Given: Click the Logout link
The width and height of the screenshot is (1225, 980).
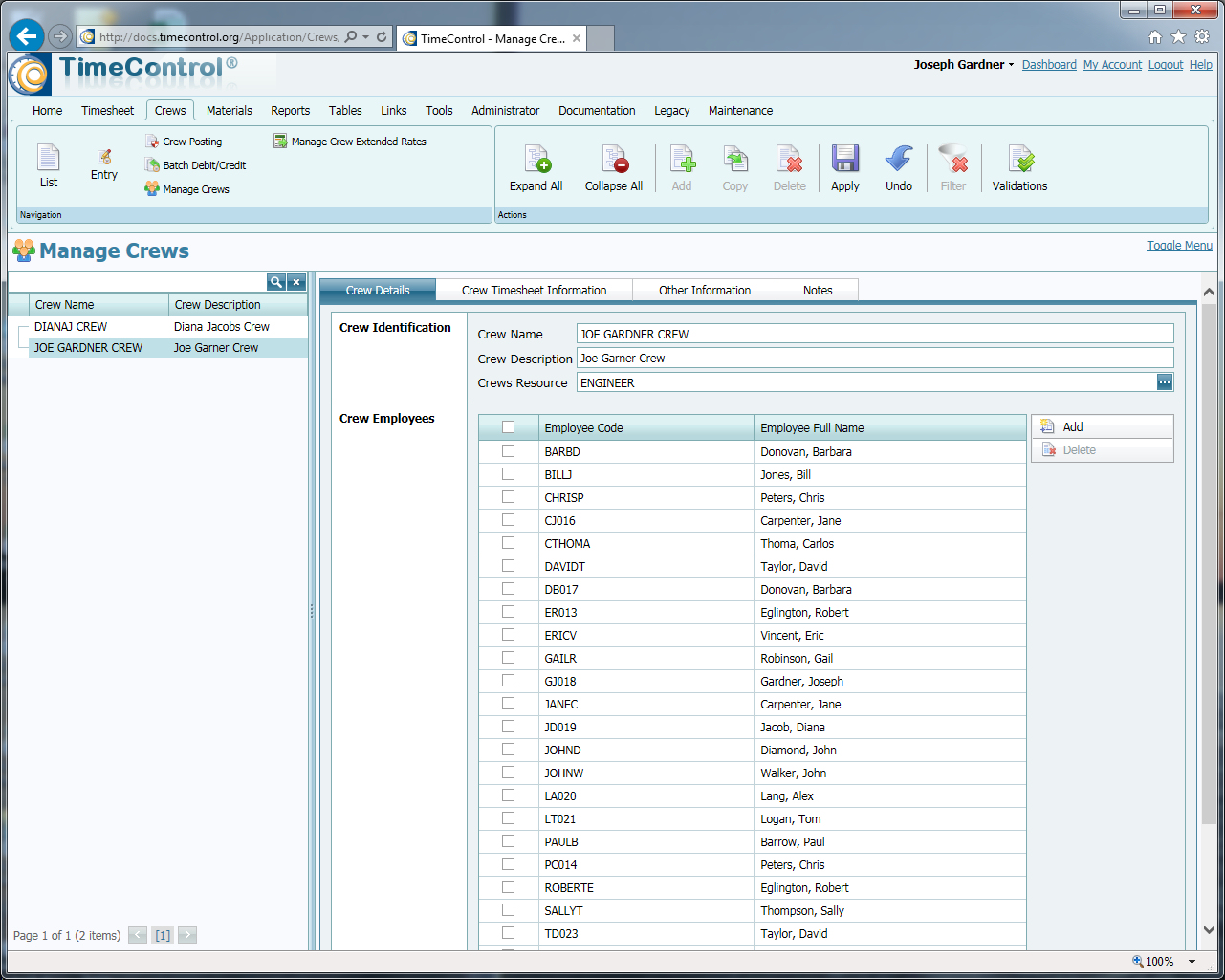Looking at the screenshot, I should [1166, 65].
